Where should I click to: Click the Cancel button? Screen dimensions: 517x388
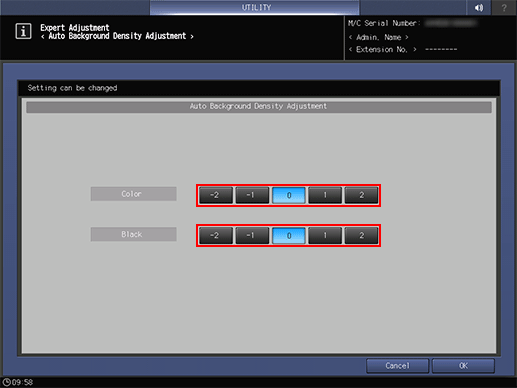click(x=397, y=366)
